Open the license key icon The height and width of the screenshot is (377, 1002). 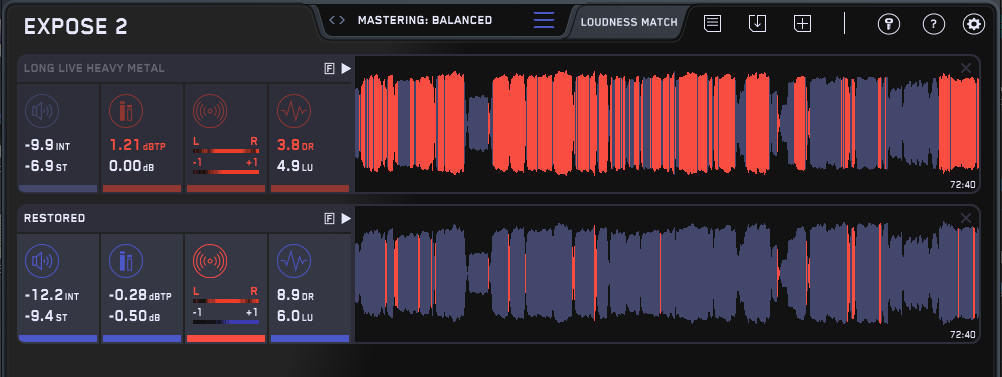click(889, 24)
